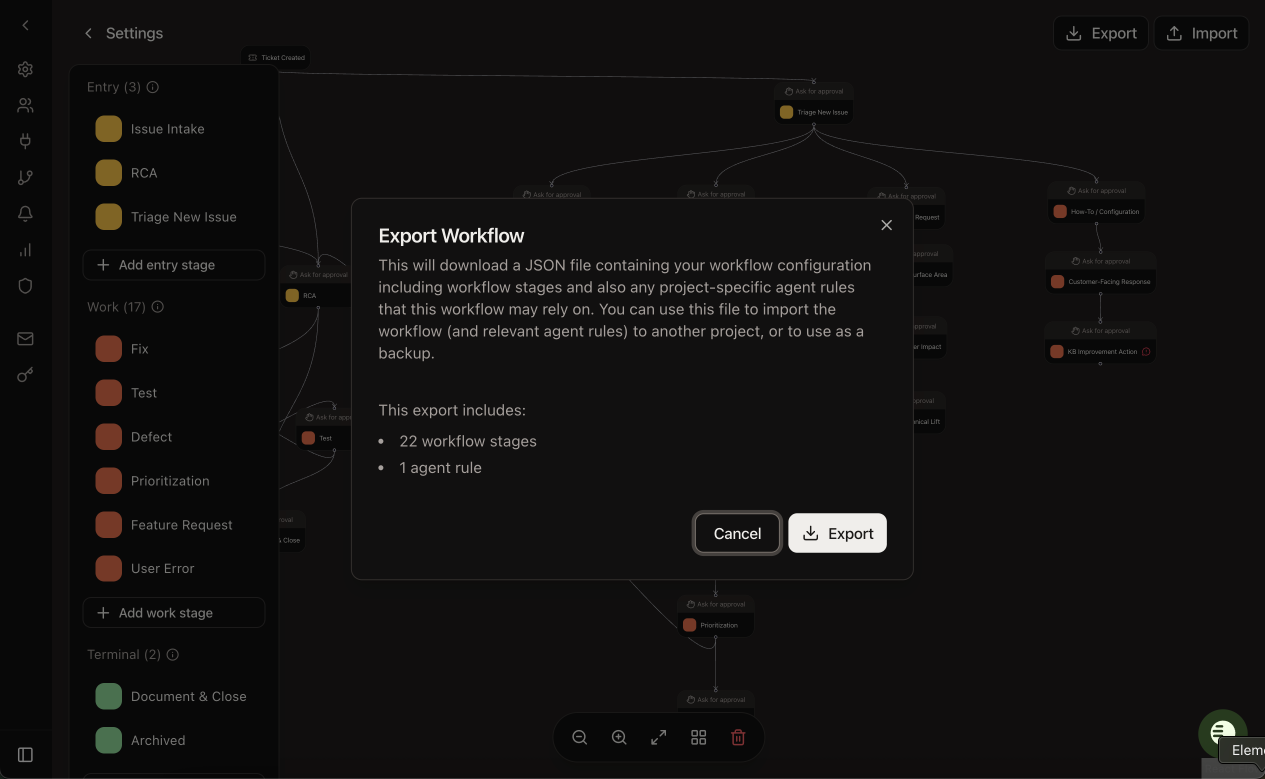1265x779 pixels.
Task: Confirm export with the Export button
Action: [838, 533]
